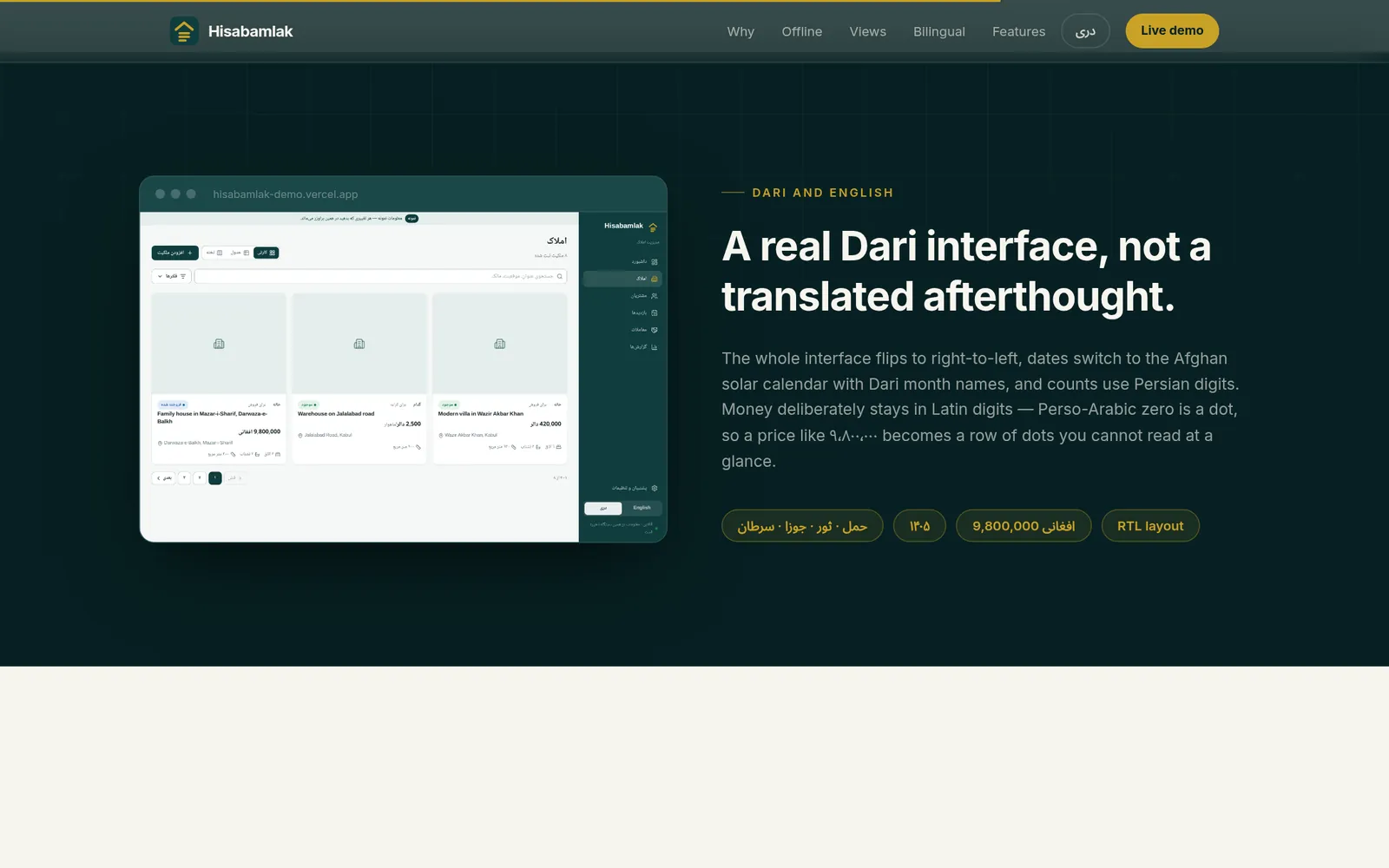Click the DARI AND ENGLISH section label
This screenshot has width=1389, height=868.
pos(823,193)
